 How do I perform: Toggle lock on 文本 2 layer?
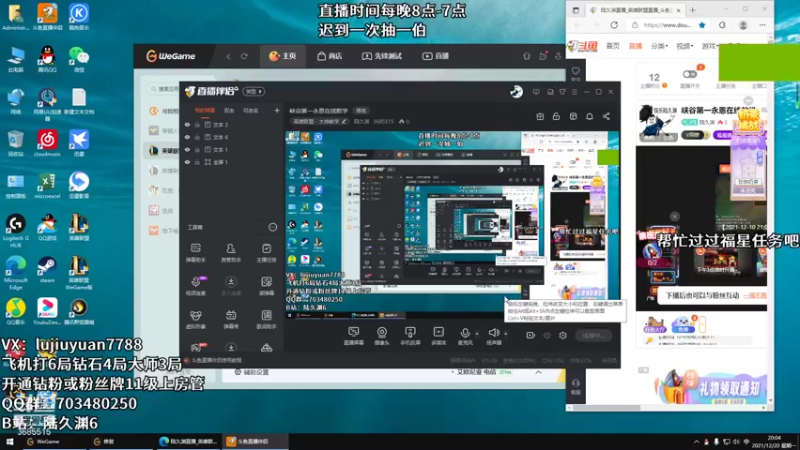[x=197, y=124]
